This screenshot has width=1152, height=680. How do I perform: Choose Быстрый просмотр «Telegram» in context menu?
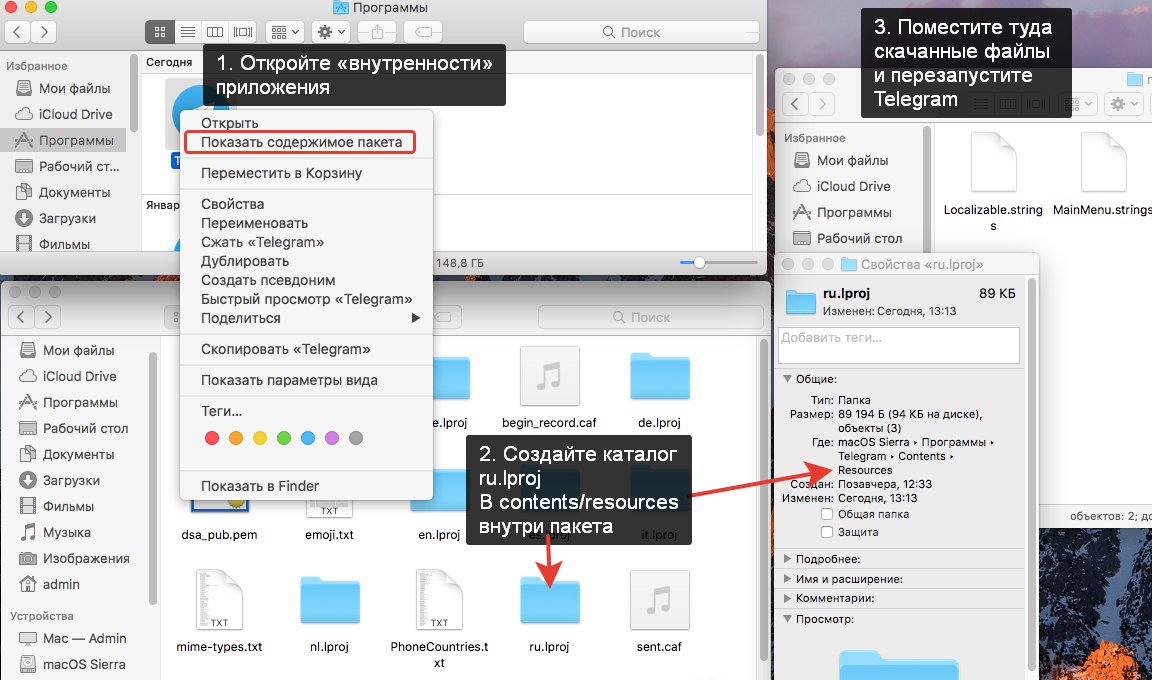306,300
